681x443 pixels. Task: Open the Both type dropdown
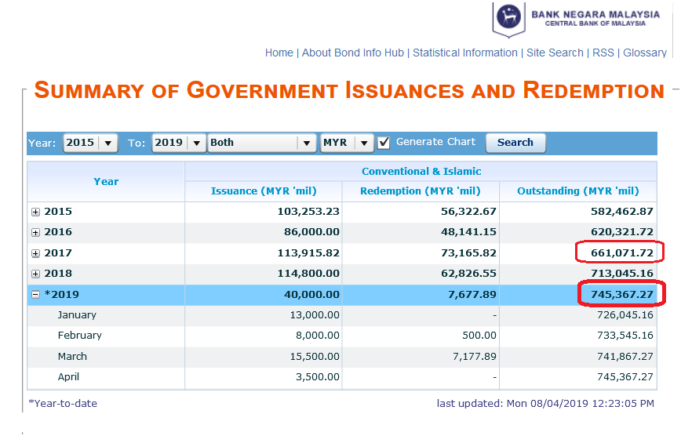(x=261, y=143)
